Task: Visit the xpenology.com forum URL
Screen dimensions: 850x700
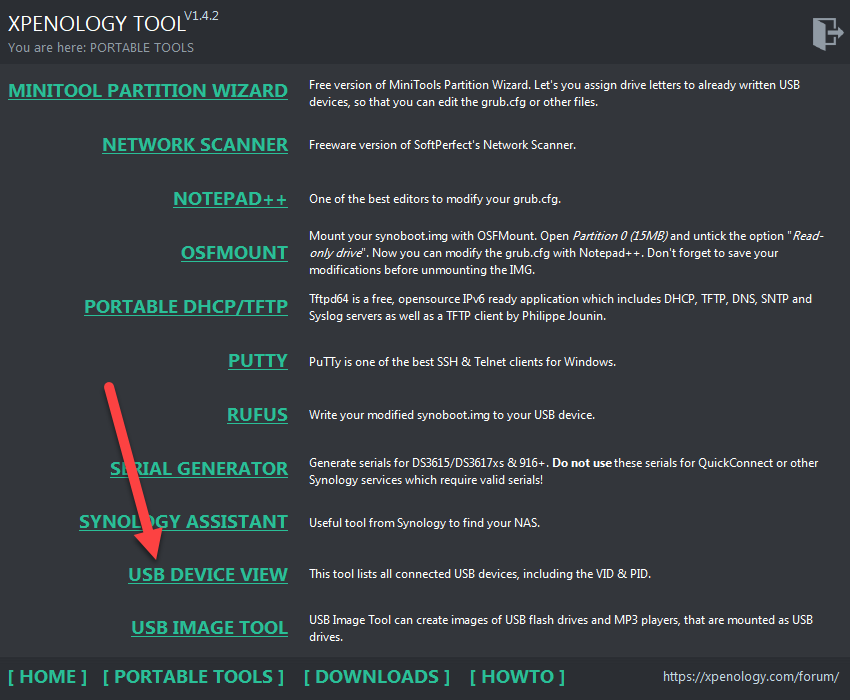Action: tap(751, 678)
